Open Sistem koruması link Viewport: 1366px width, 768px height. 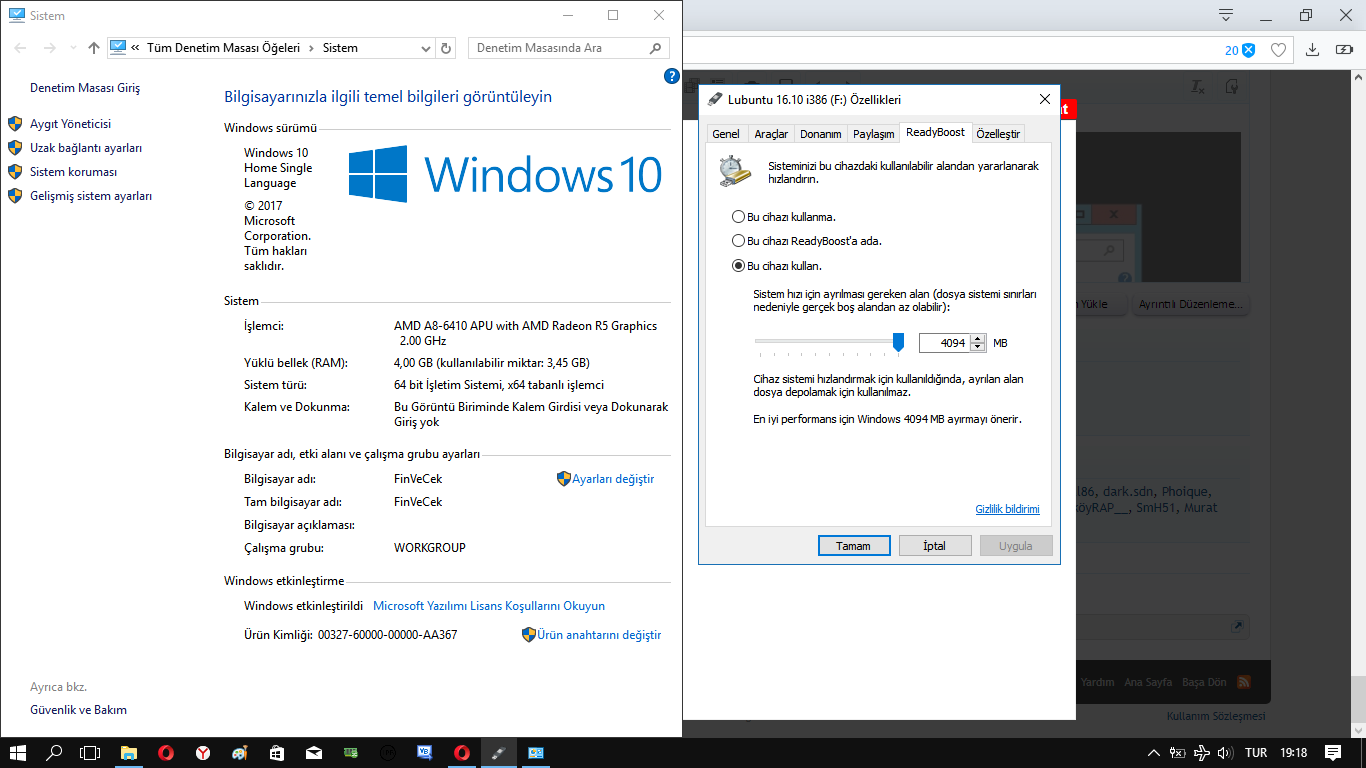point(73,172)
